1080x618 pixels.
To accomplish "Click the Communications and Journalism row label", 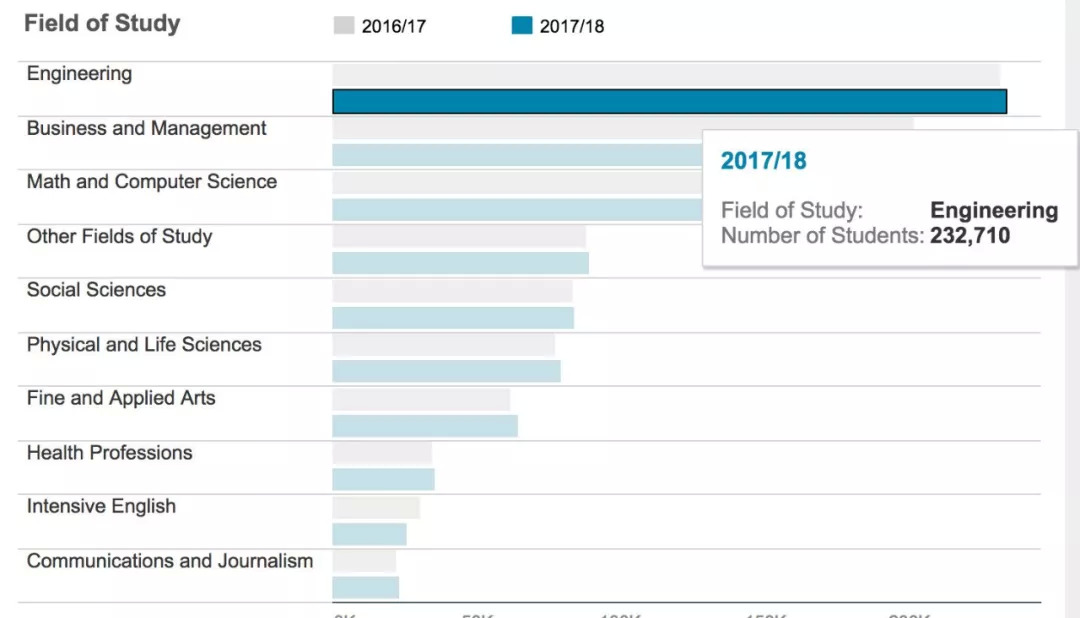I will point(169,561).
